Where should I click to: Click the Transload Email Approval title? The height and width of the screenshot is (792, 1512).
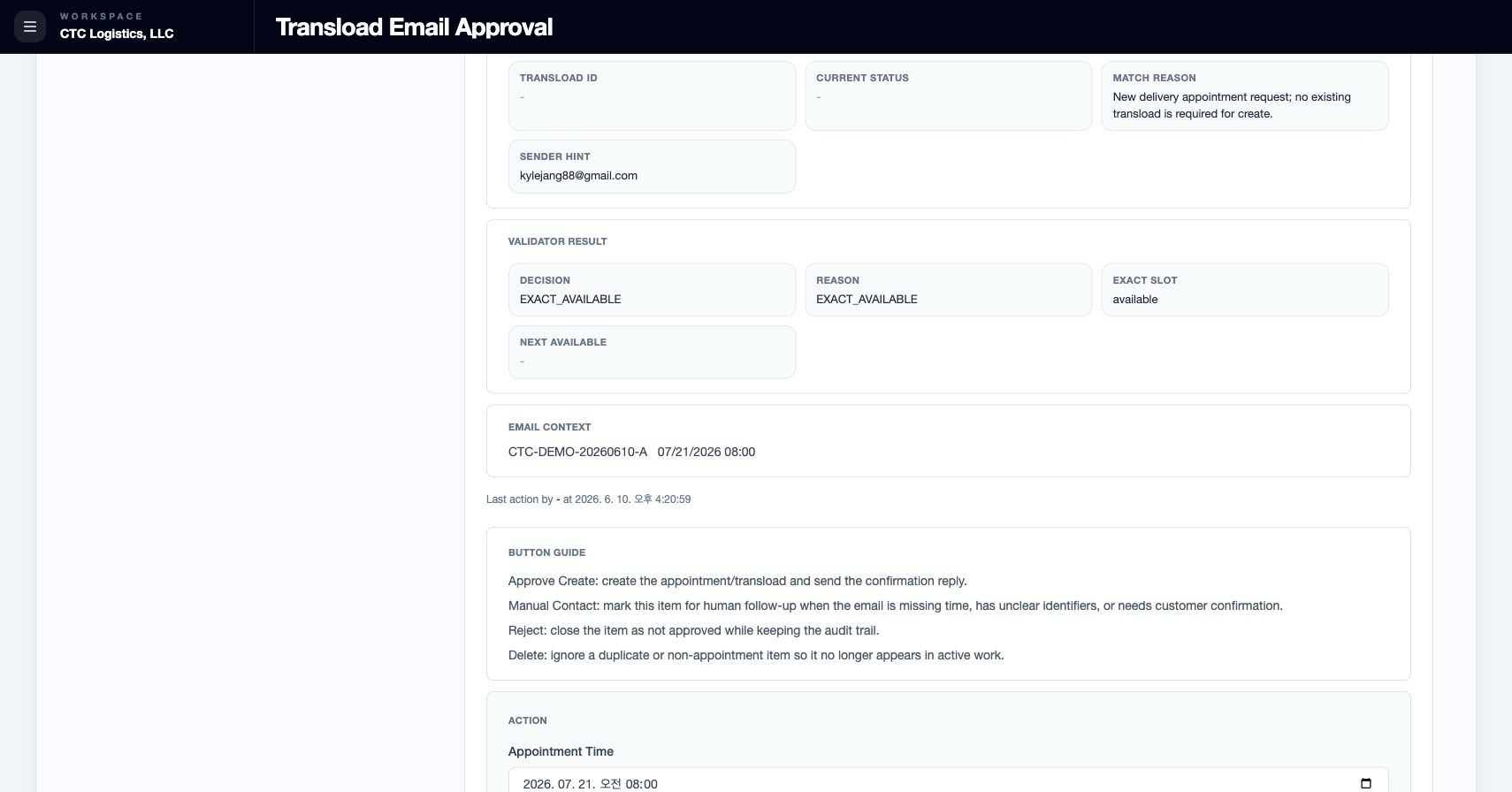click(x=414, y=27)
